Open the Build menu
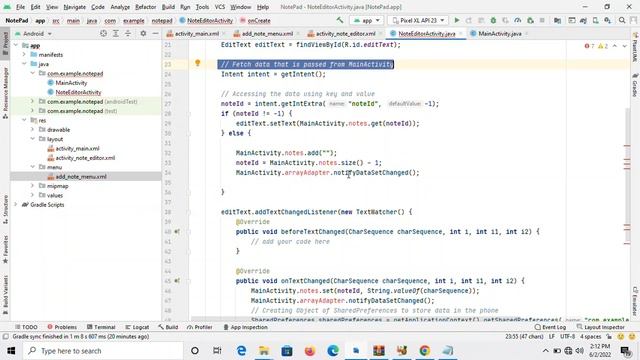 pyautogui.click(x=168, y=7)
